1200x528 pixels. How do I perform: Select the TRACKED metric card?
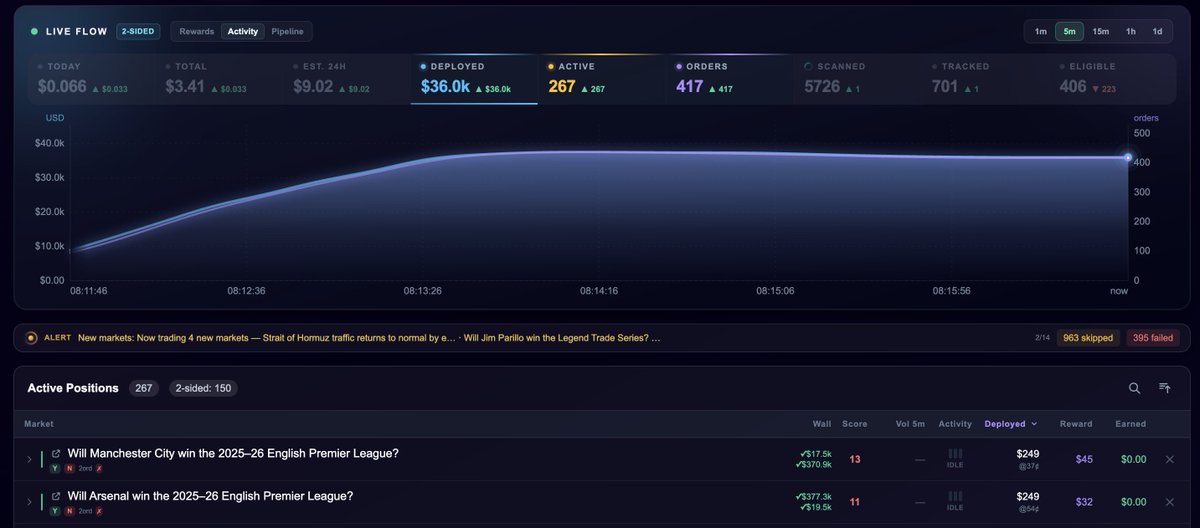(986, 79)
